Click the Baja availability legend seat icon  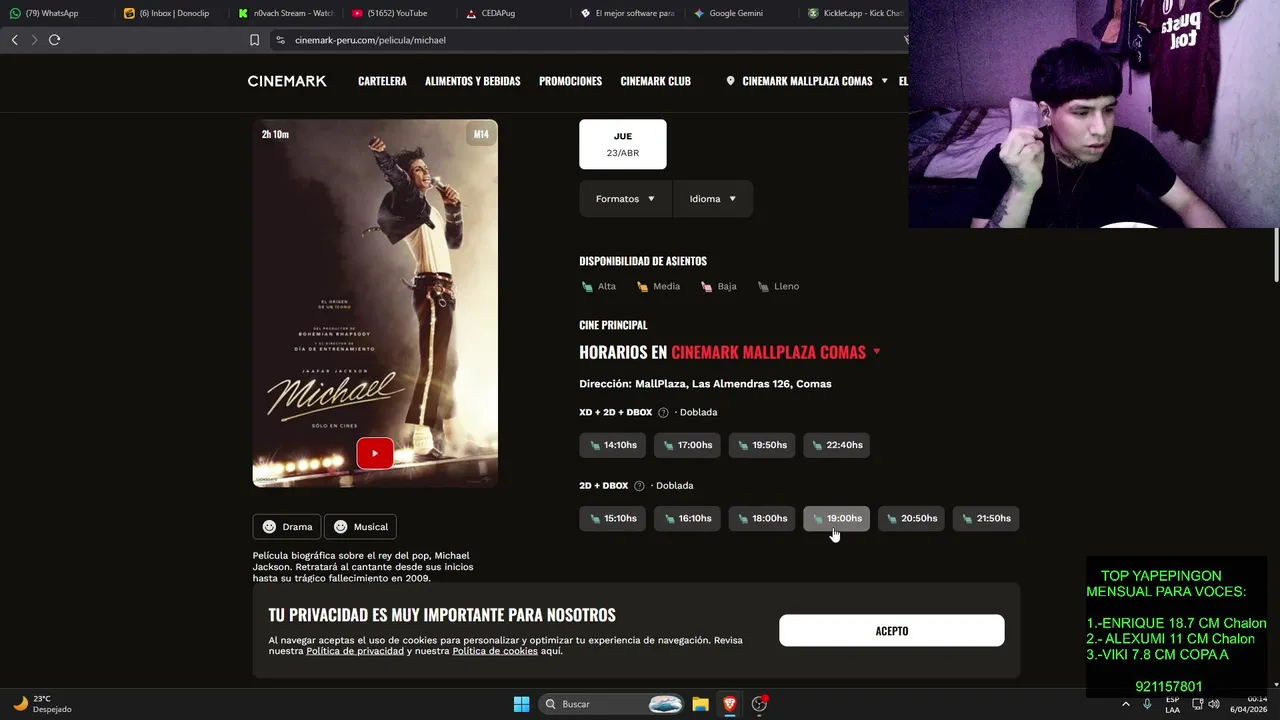pyautogui.click(x=706, y=287)
